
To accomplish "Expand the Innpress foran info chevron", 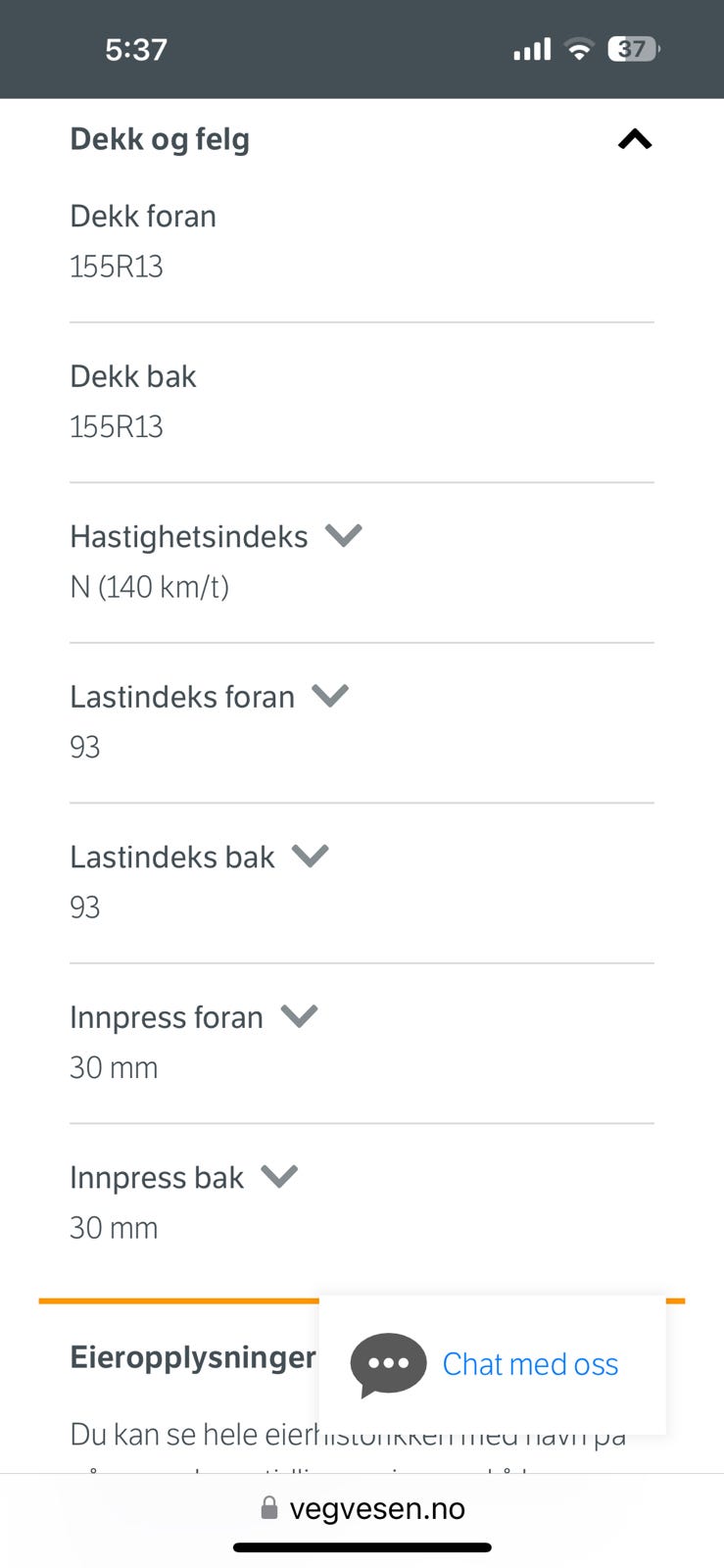I will (x=300, y=1016).
